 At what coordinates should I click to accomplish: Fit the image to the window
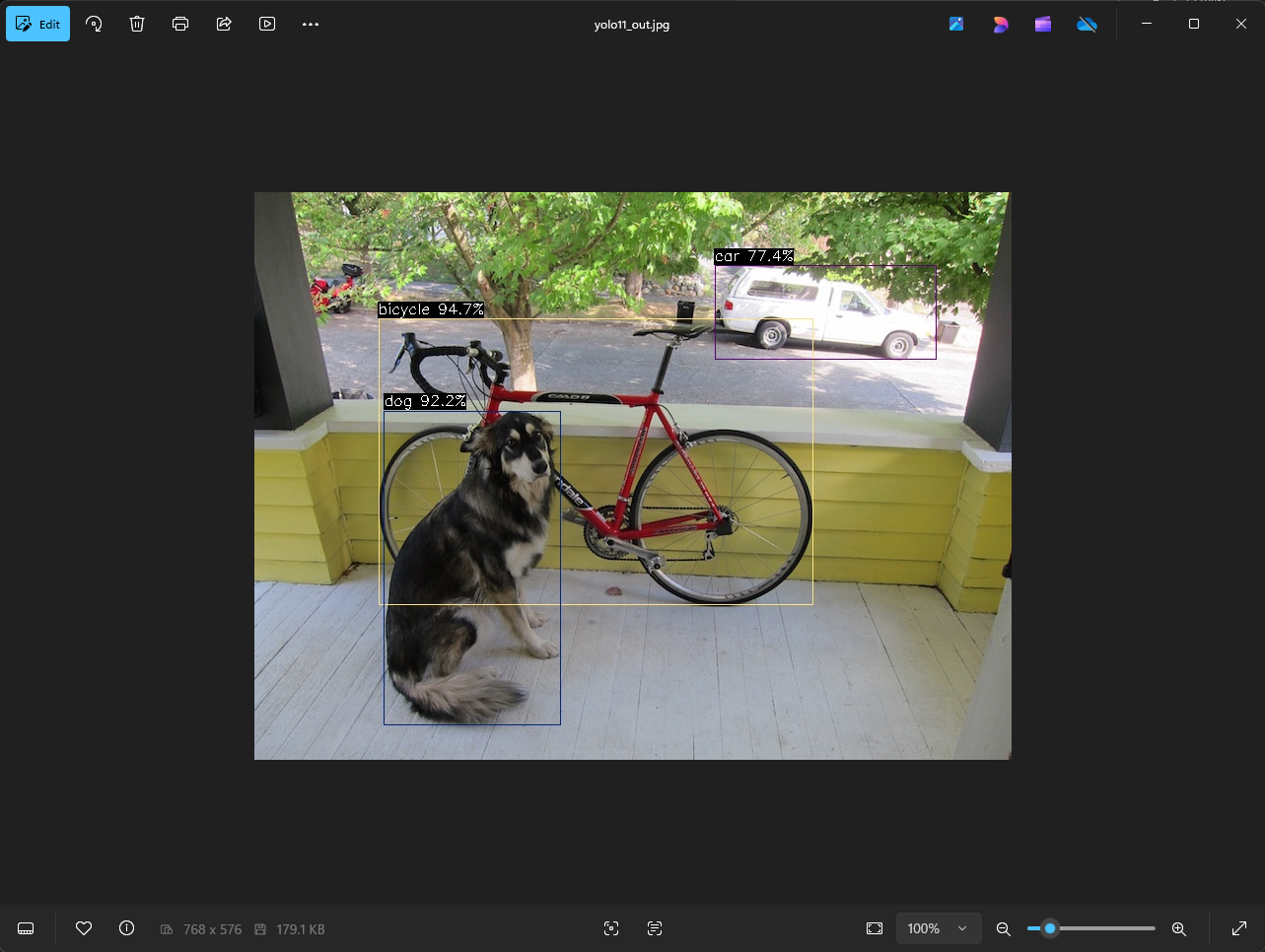875,928
